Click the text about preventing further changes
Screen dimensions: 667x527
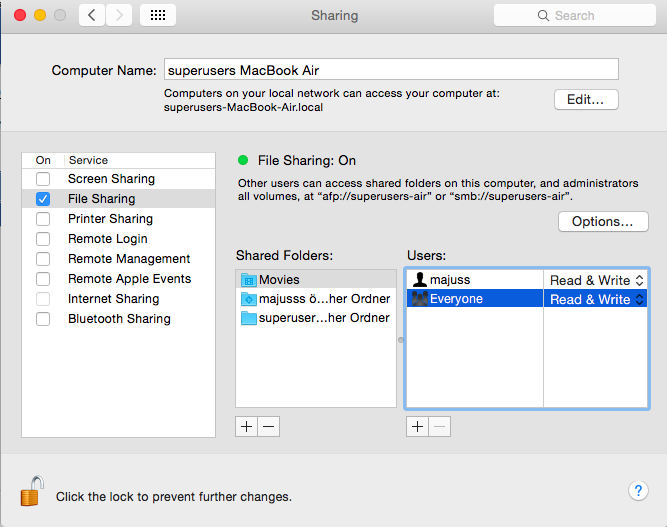click(x=174, y=497)
